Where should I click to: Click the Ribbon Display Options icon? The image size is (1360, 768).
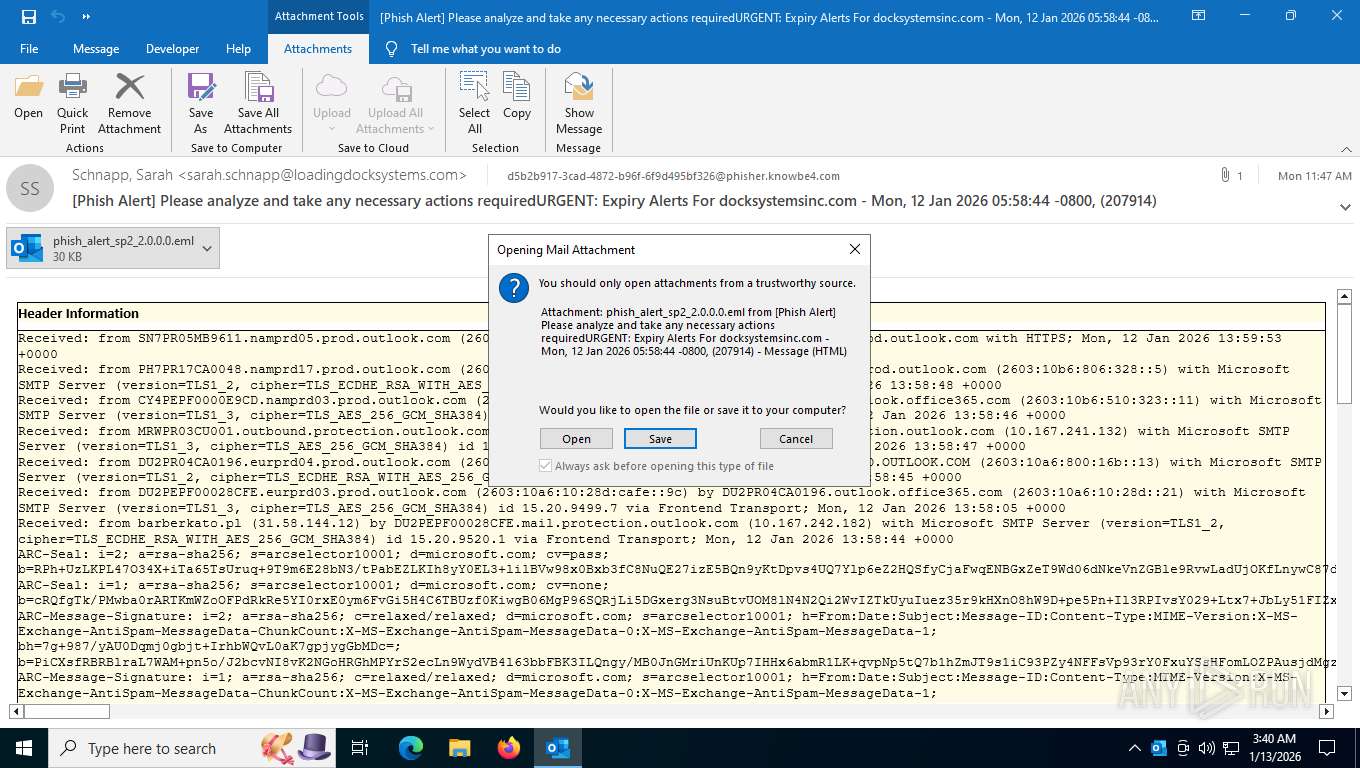(x=1198, y=16)
